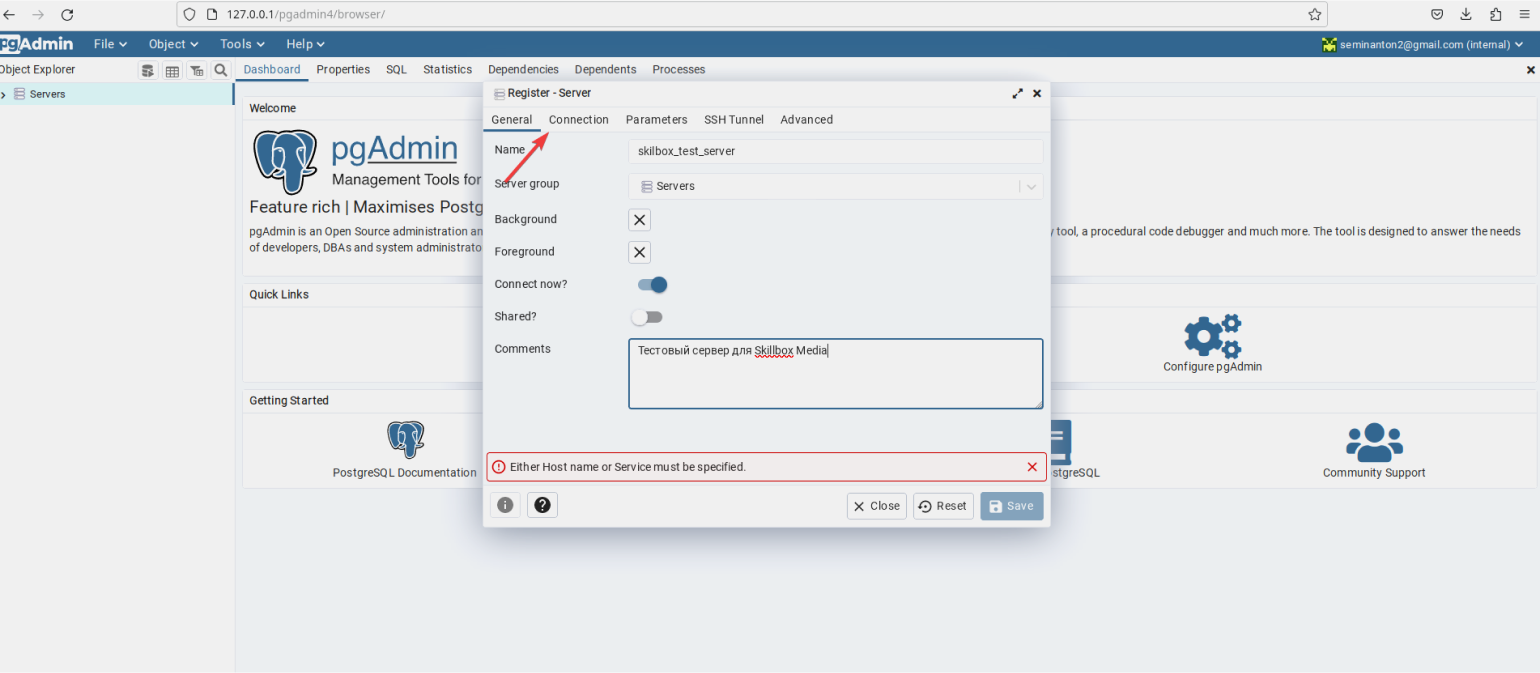1540x673 pixels.
Task: Click the Reset button
Action: tap(942, 506)
